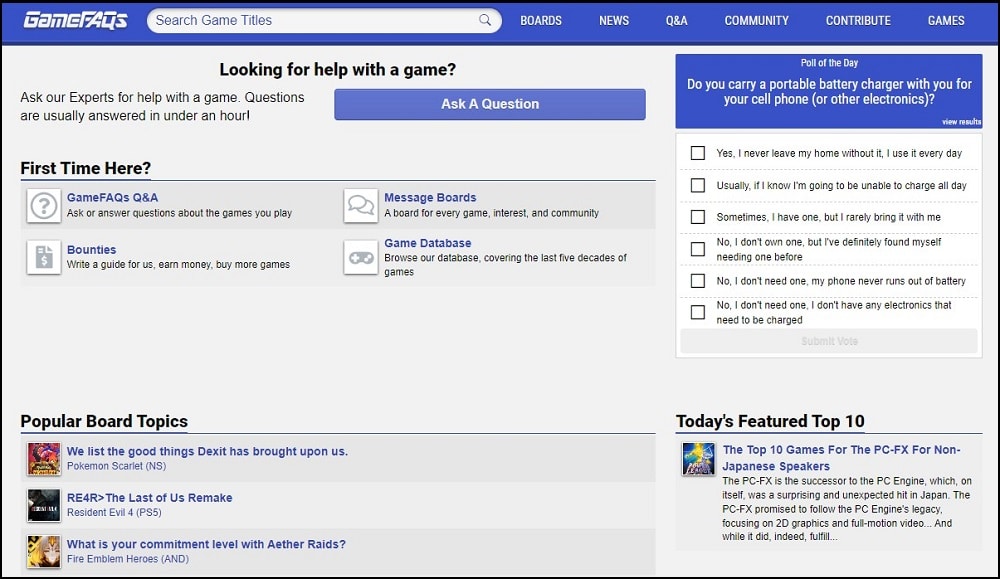Screen dimensions: 1000x579
Task: Click the 'Popular Board Topics' heading
Action: tap(104, 421)
